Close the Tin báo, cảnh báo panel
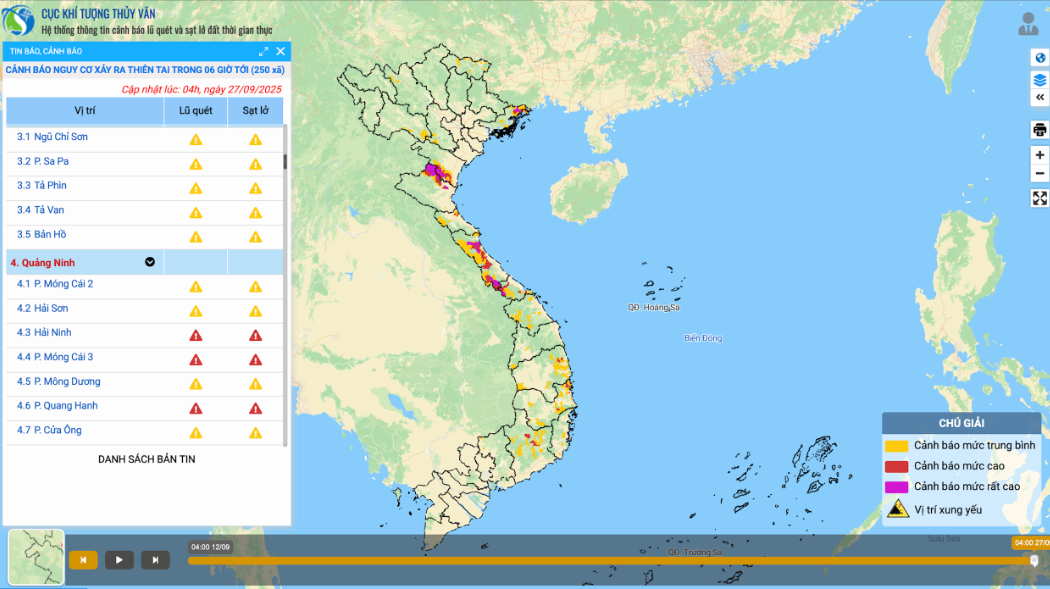The image size is (1050, 589). coord(281,51)
